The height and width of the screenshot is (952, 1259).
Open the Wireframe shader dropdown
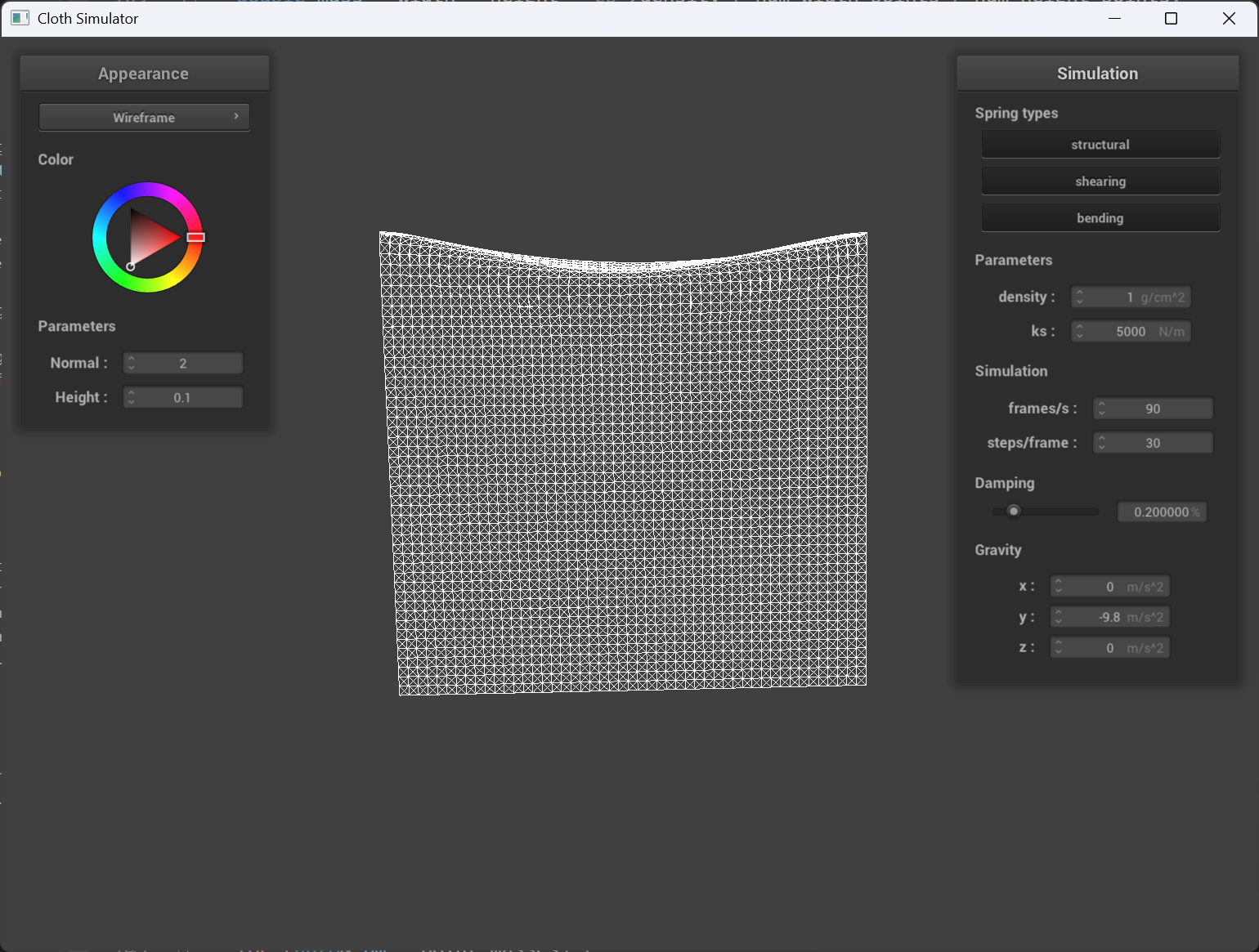point(144,117)
